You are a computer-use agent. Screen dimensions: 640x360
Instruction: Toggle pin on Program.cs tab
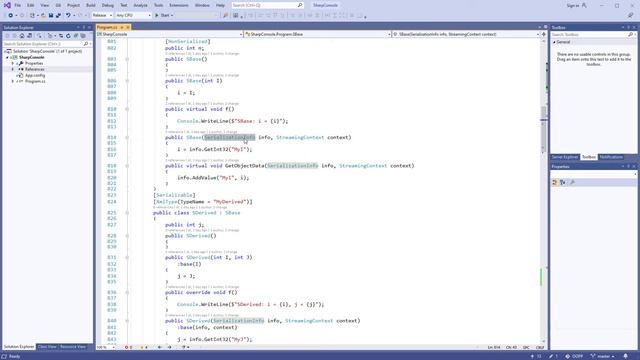122,27
